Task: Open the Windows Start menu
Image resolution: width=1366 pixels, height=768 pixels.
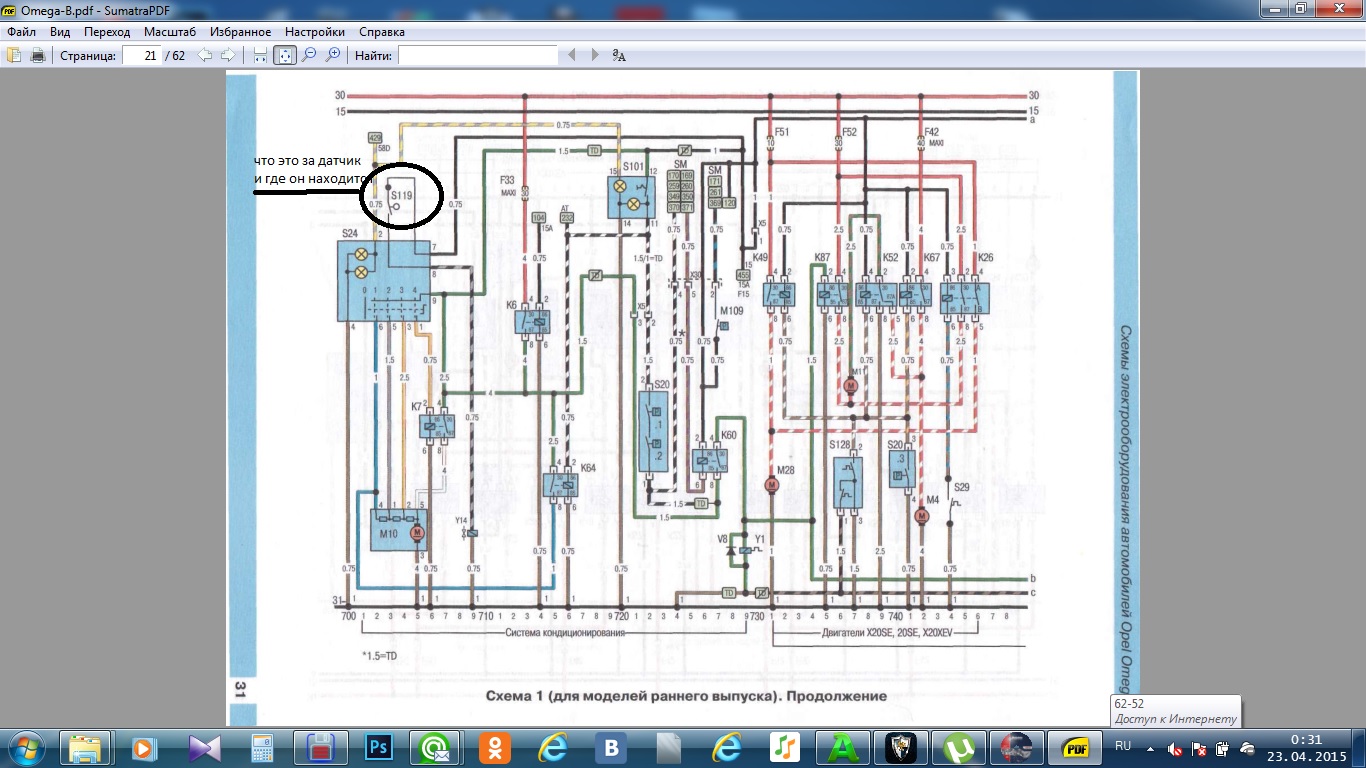Action: [27, 747]
